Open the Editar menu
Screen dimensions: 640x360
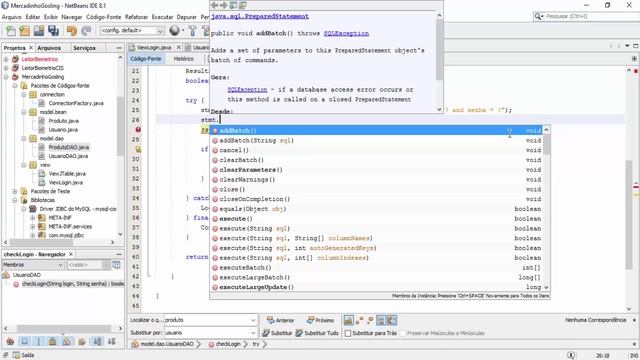[33, 17]
